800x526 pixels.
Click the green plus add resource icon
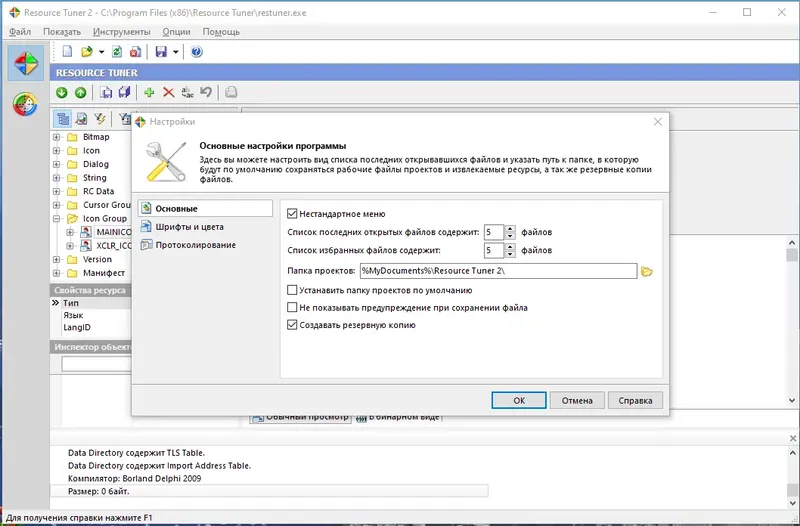tap(149, 92)
